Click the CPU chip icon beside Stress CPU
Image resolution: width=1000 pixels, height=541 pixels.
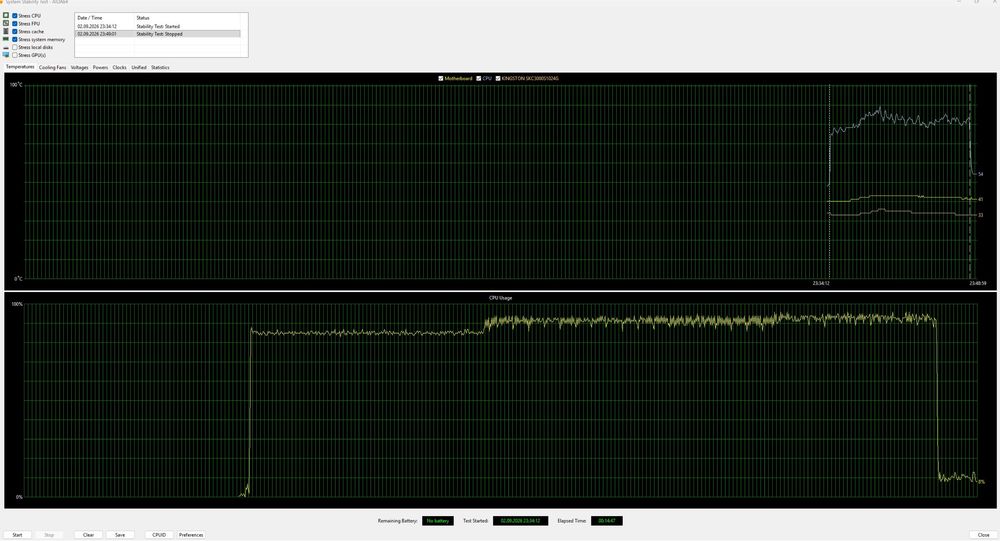pyautogui.click(x=6, y=15)
